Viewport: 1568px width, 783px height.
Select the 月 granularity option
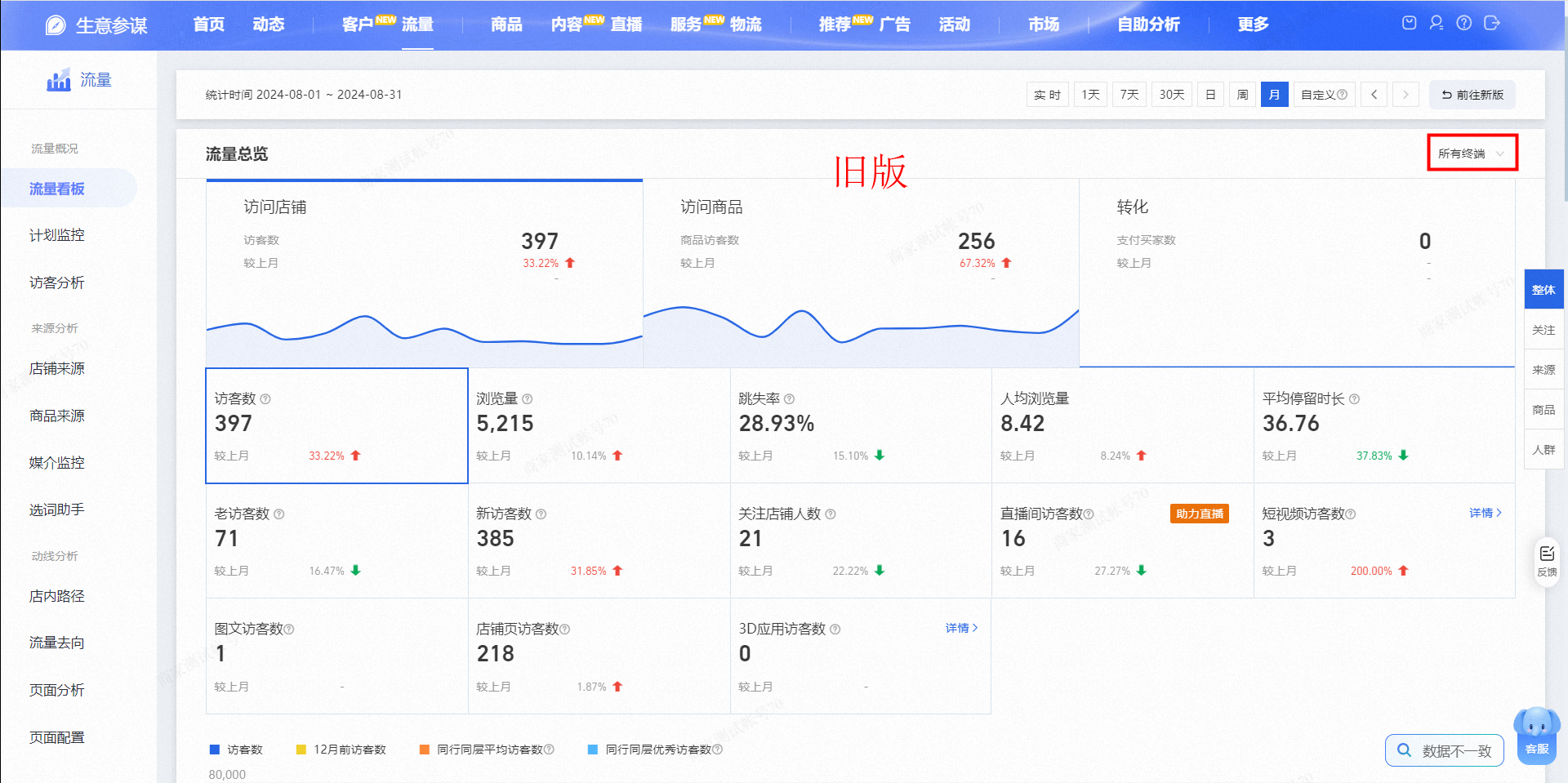[x=1274, y=95]
